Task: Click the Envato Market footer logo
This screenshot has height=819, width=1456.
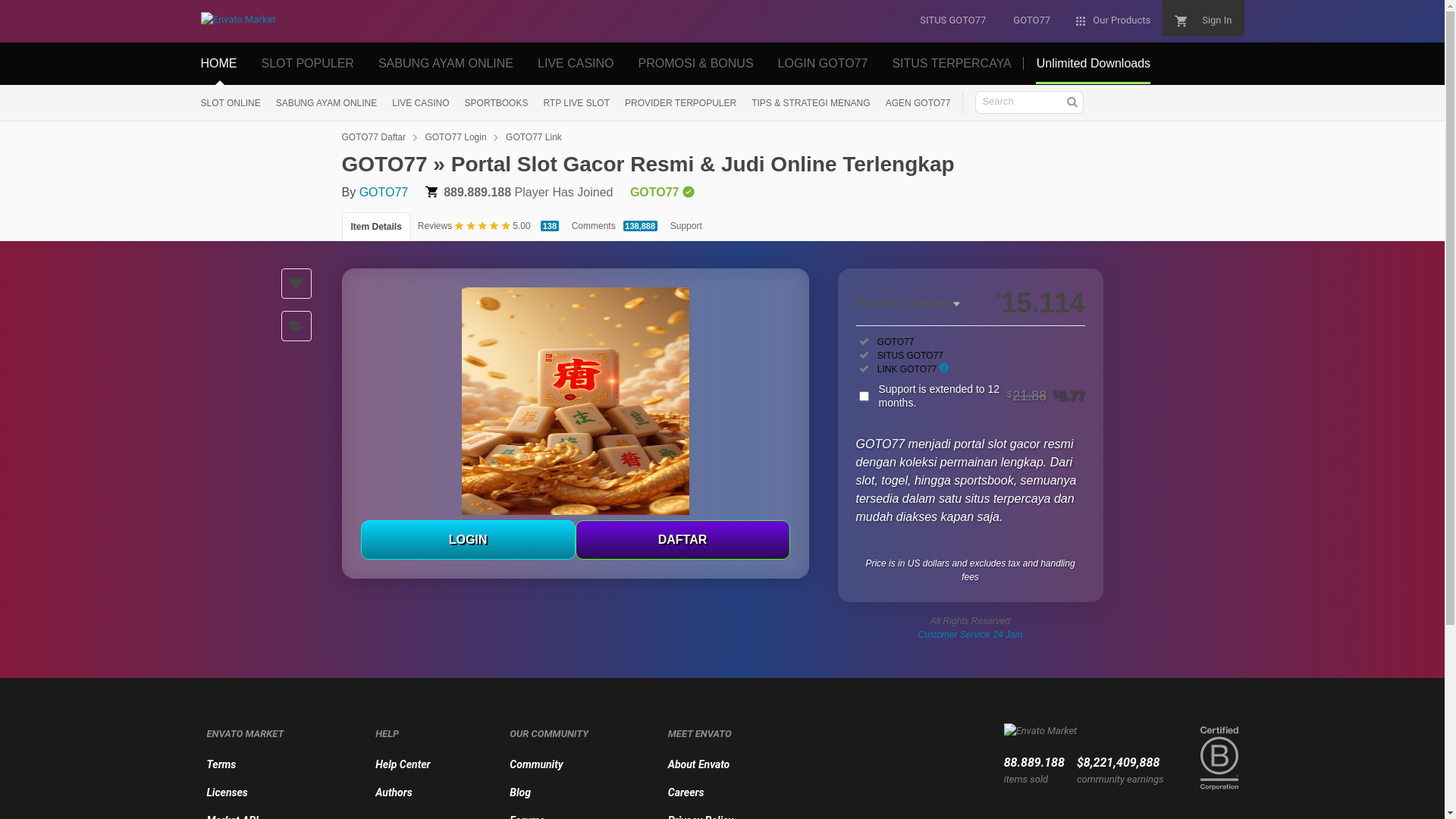Action: pyautogui.click(x=1040, y=731)
